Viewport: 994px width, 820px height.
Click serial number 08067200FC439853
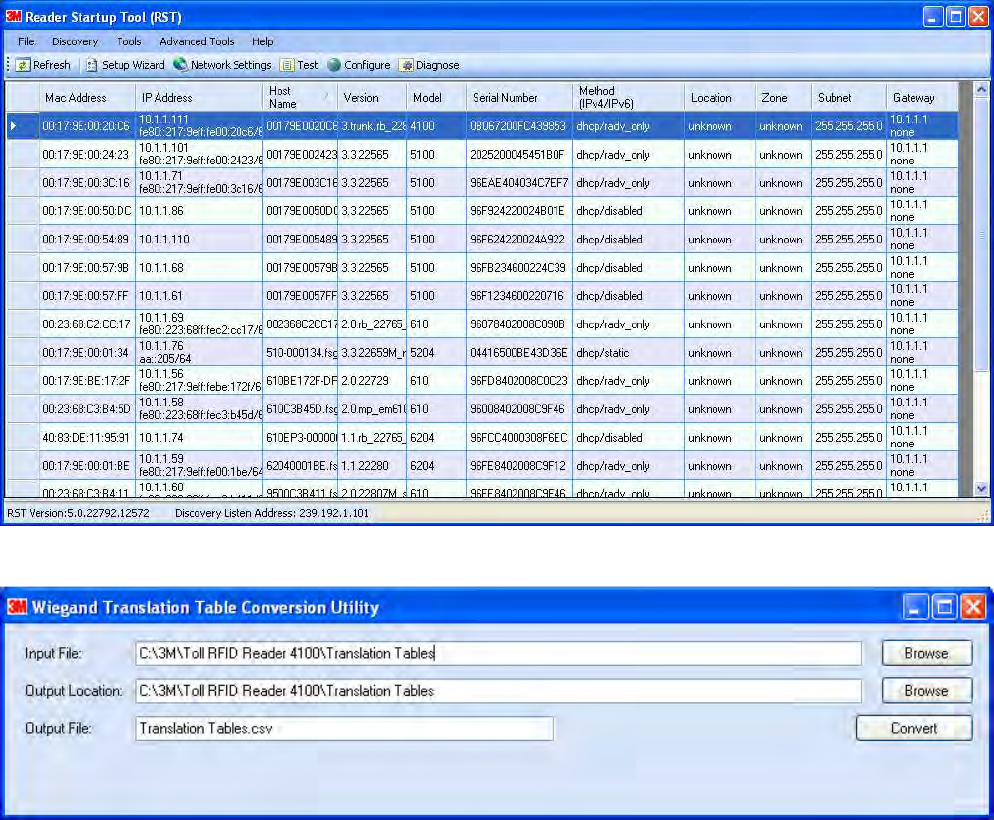pos(519,126)
